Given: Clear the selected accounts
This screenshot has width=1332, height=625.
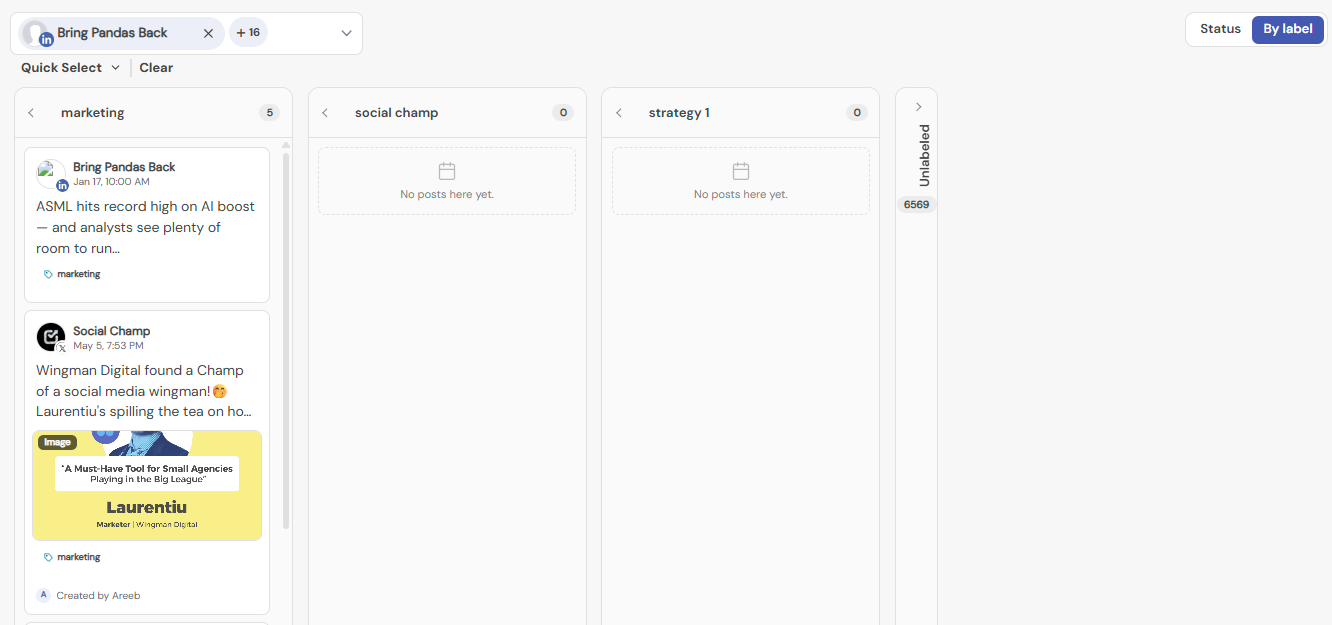Looking at the screenshot, I should [x=156, y=68].
